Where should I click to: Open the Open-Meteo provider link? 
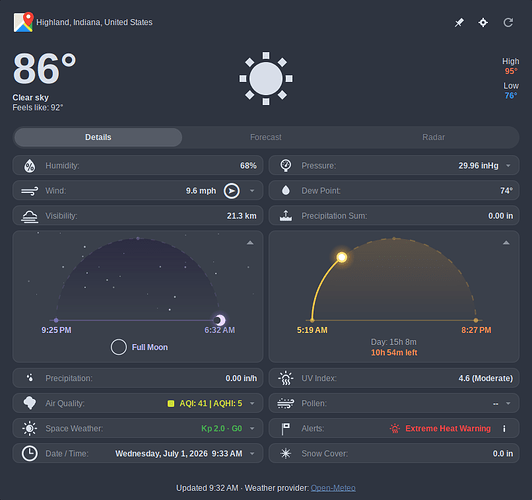333,488
